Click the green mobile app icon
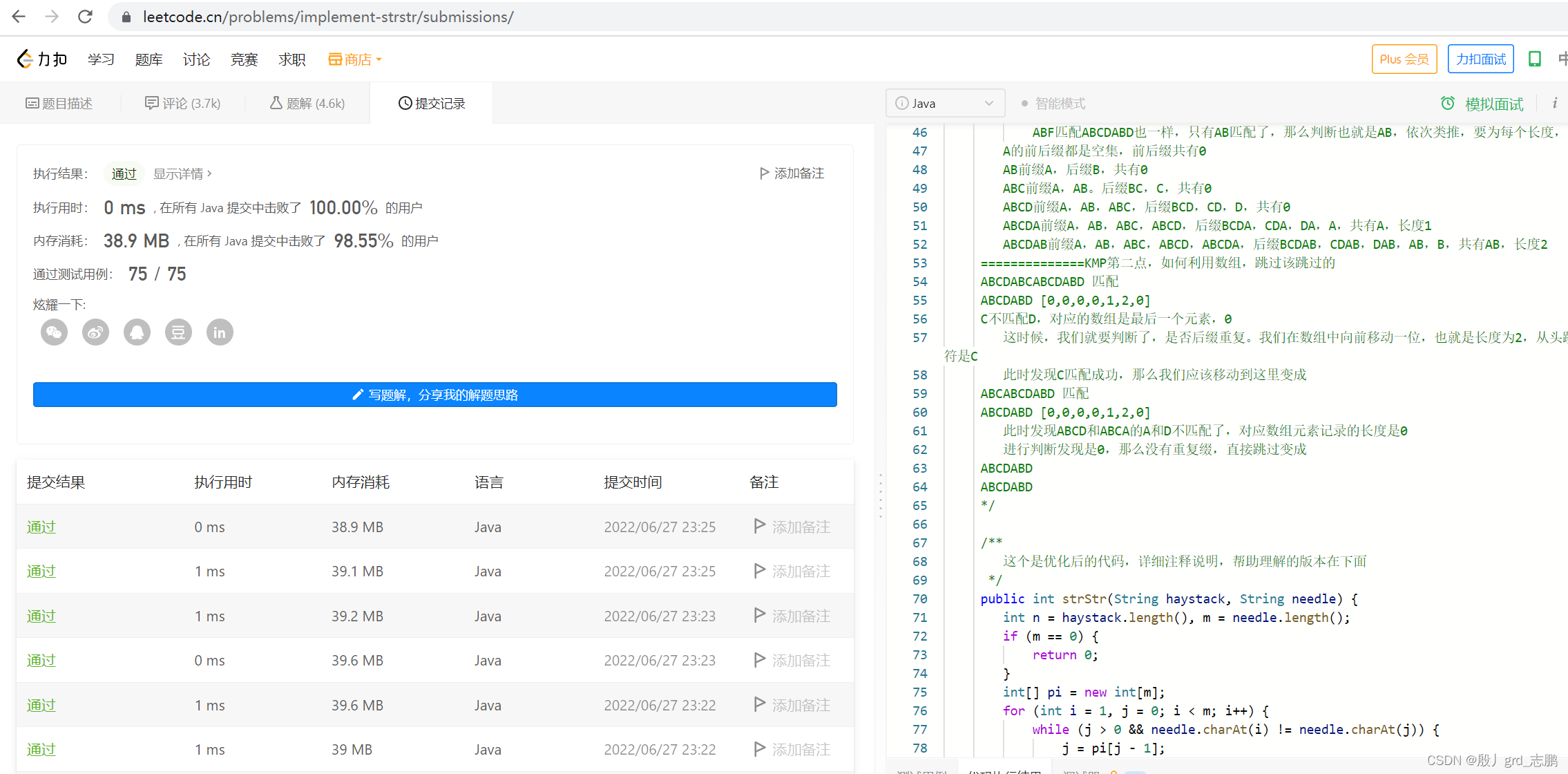 [x=1534, y=59]
